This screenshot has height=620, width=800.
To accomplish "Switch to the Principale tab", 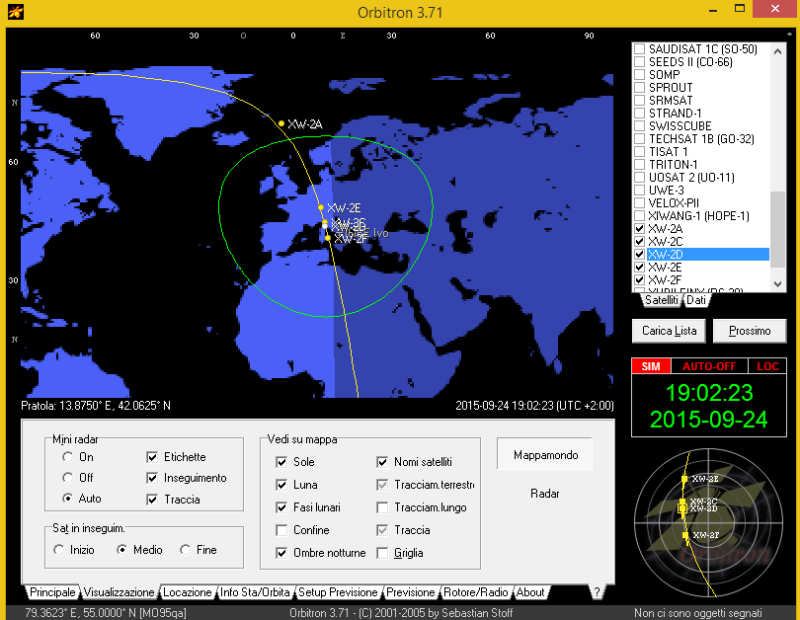I will coord(52,592).
